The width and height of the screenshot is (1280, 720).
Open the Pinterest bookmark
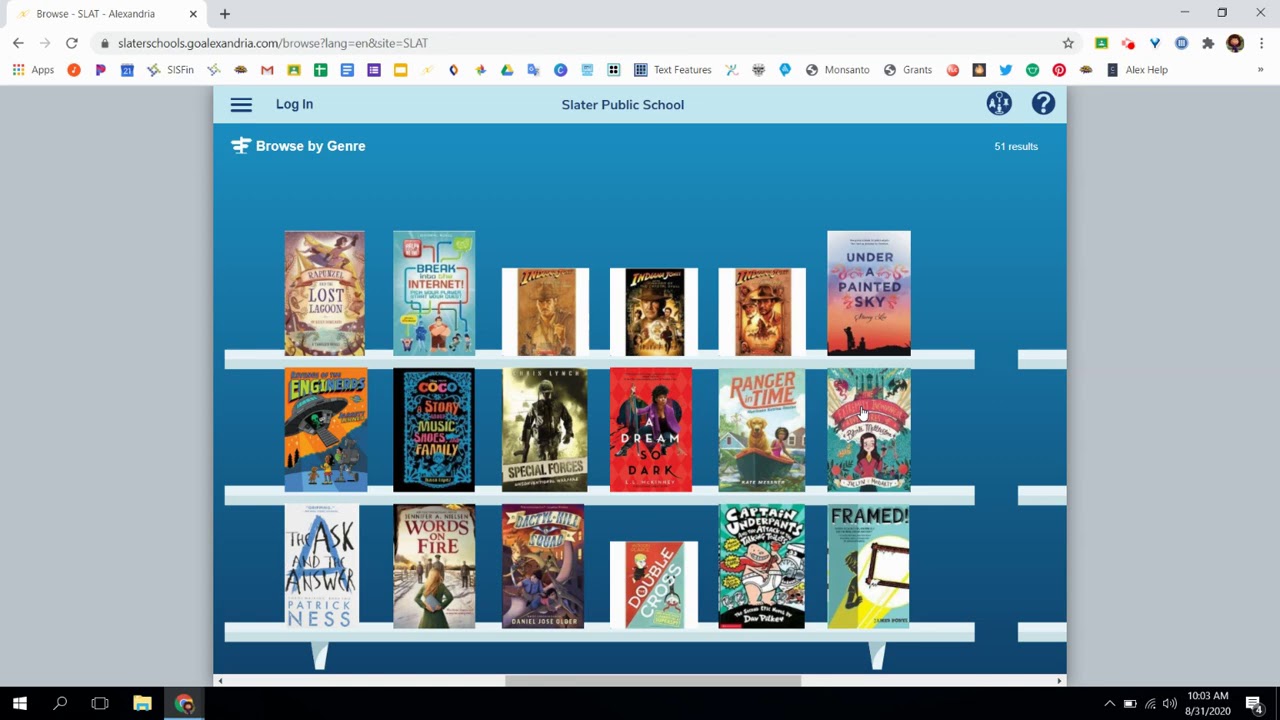coord(1059,70)
